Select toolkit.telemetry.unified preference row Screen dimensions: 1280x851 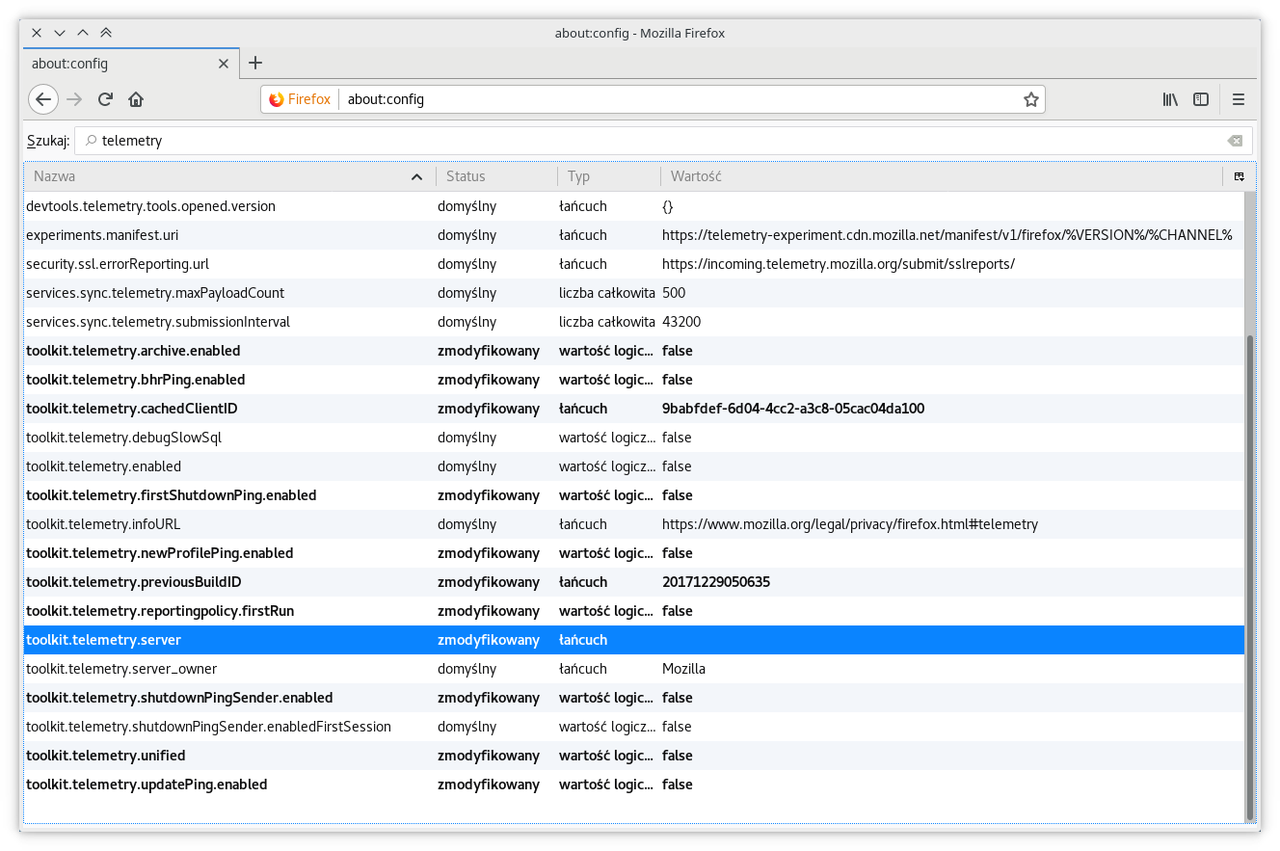point(634,755)
